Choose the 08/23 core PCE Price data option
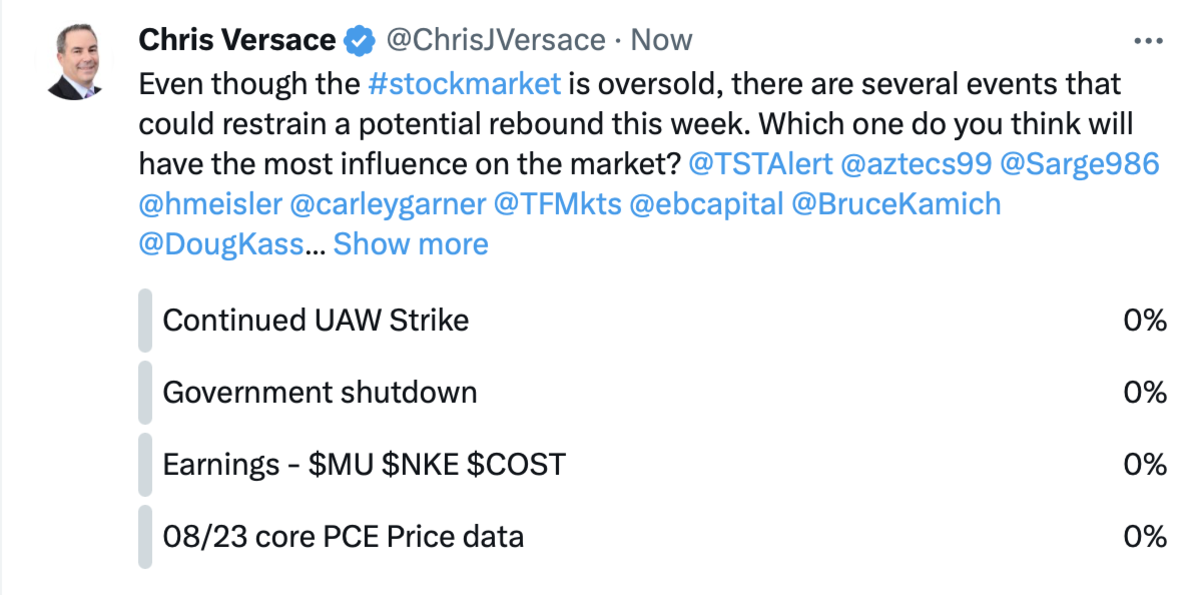The image size is (1200, 595). [343, 536]
